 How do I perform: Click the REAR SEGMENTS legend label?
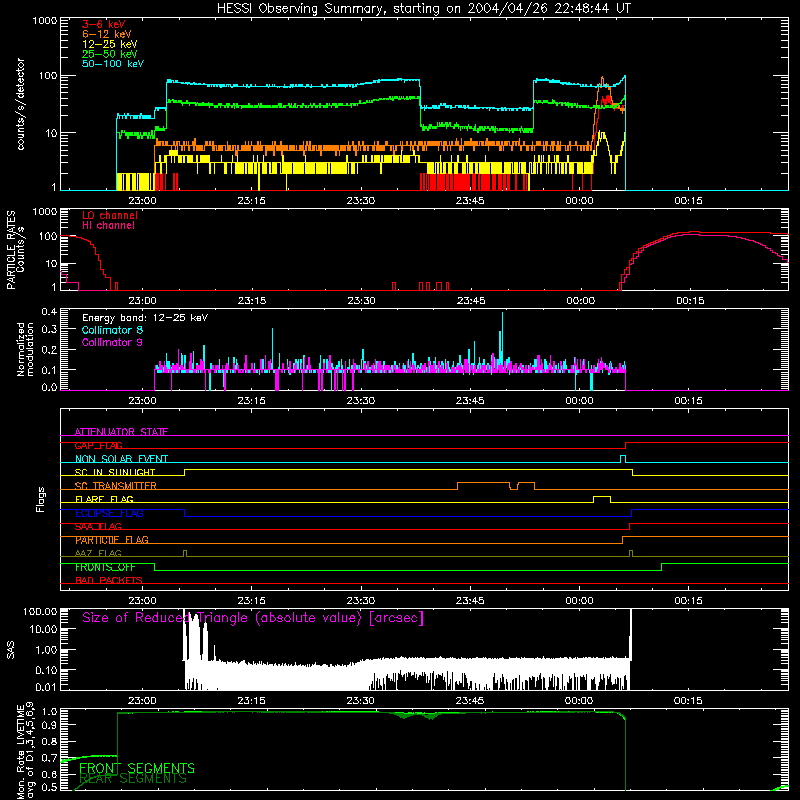coord(133,779)
